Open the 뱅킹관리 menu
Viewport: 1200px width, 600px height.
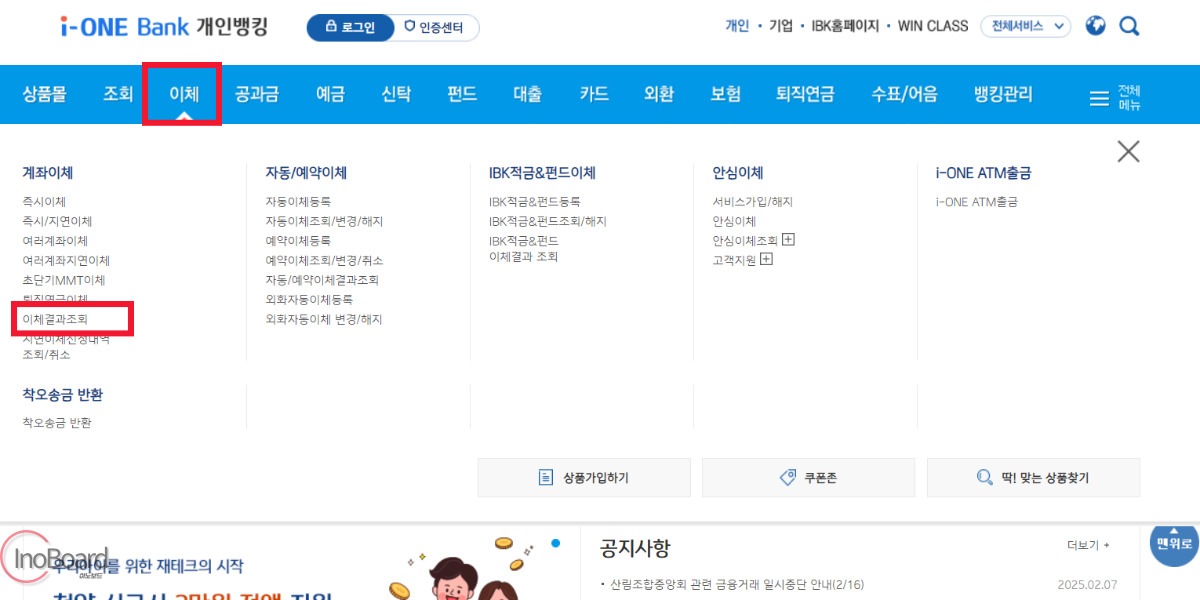(1003, 95)
